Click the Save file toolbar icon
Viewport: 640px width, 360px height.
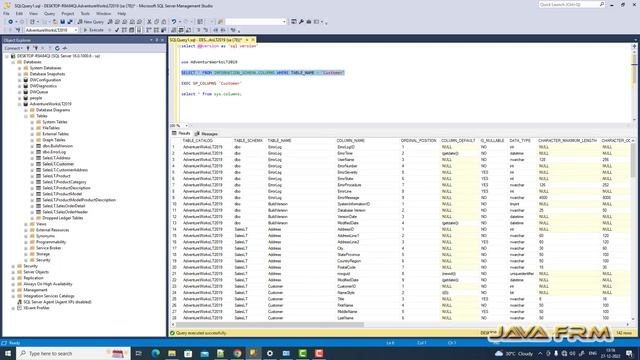pyautogui.click(x=62, y=22)
